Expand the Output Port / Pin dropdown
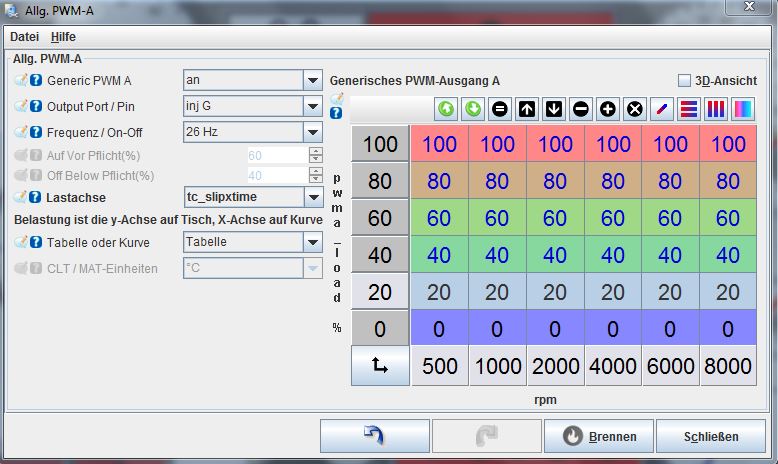 (x=312, y=106)
